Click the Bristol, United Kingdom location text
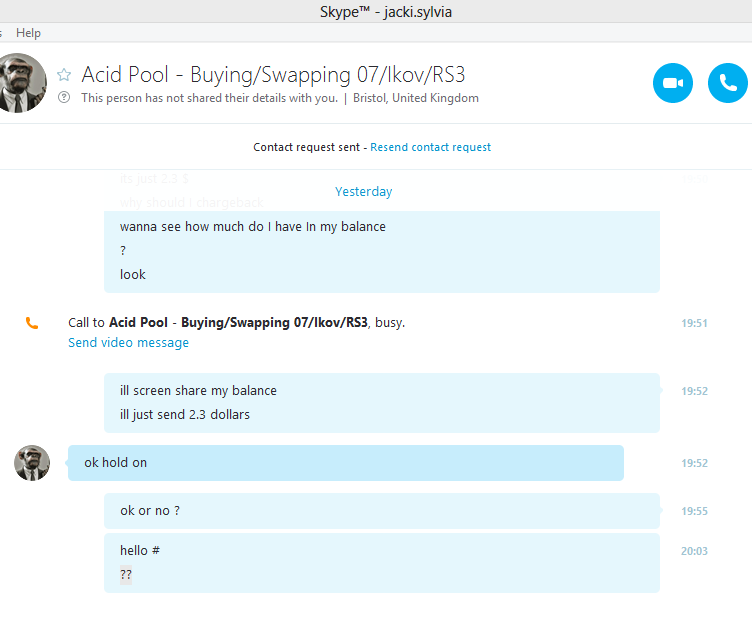 click(x=415, y=98)
